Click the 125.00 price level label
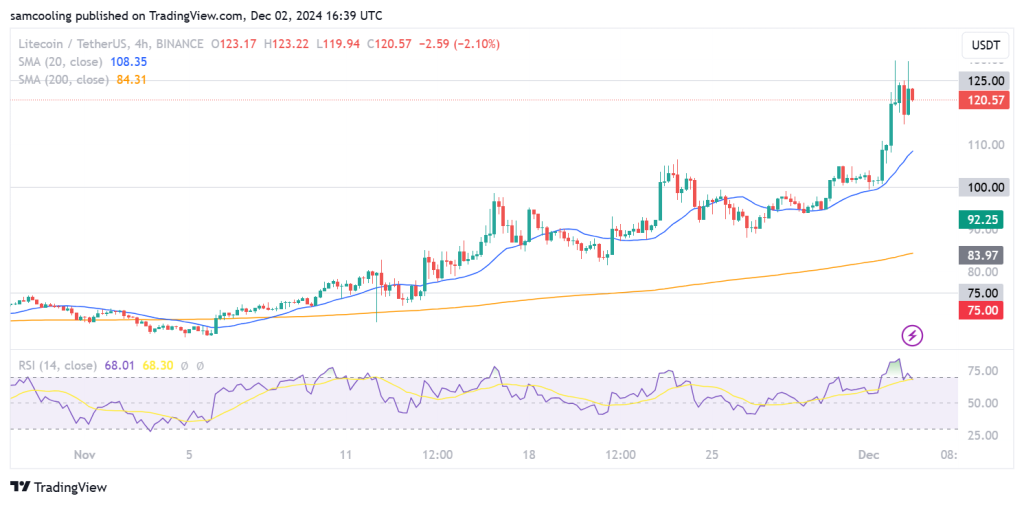Viewport: 1024px width, 505px height. click(x=984, y=81)
